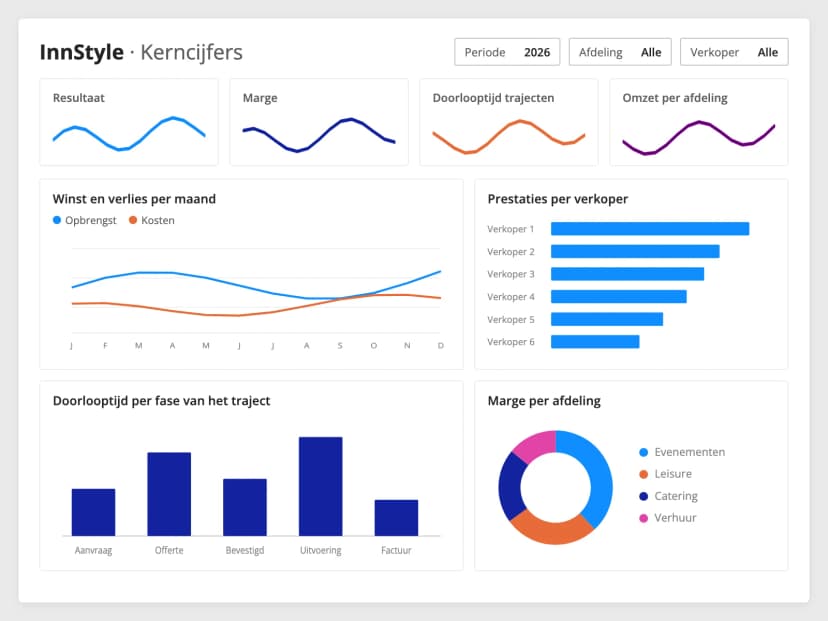Click the Catering legend dot
Screen dimensions: 828x621
[x=643, y=496]
